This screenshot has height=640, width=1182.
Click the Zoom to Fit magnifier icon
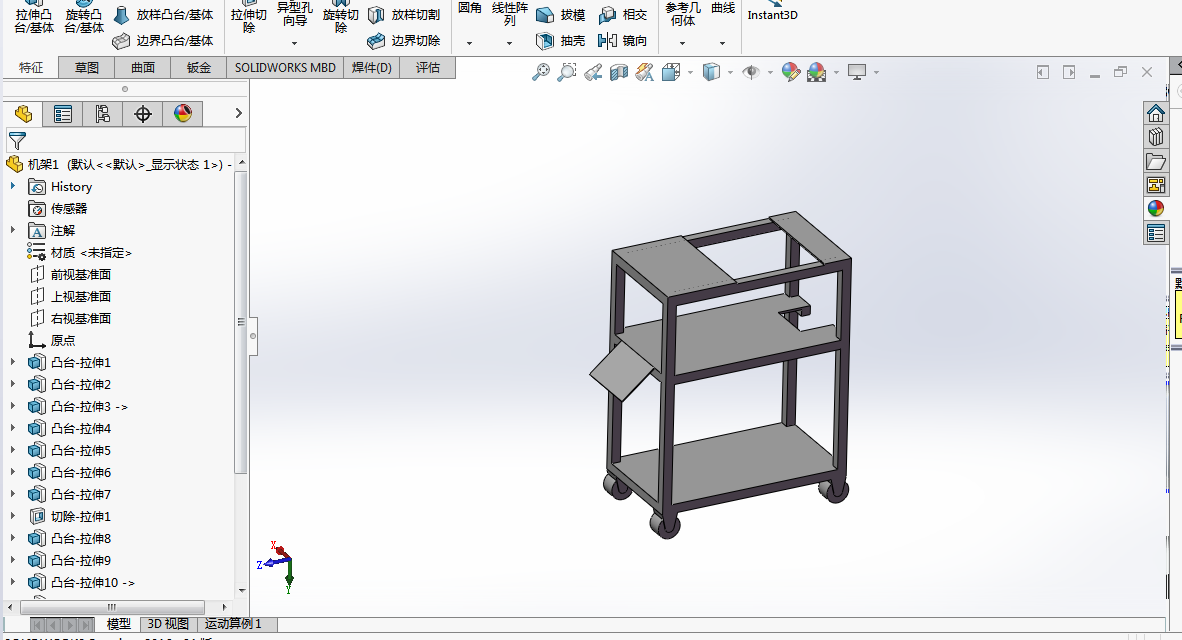click(x=540, y=72)
